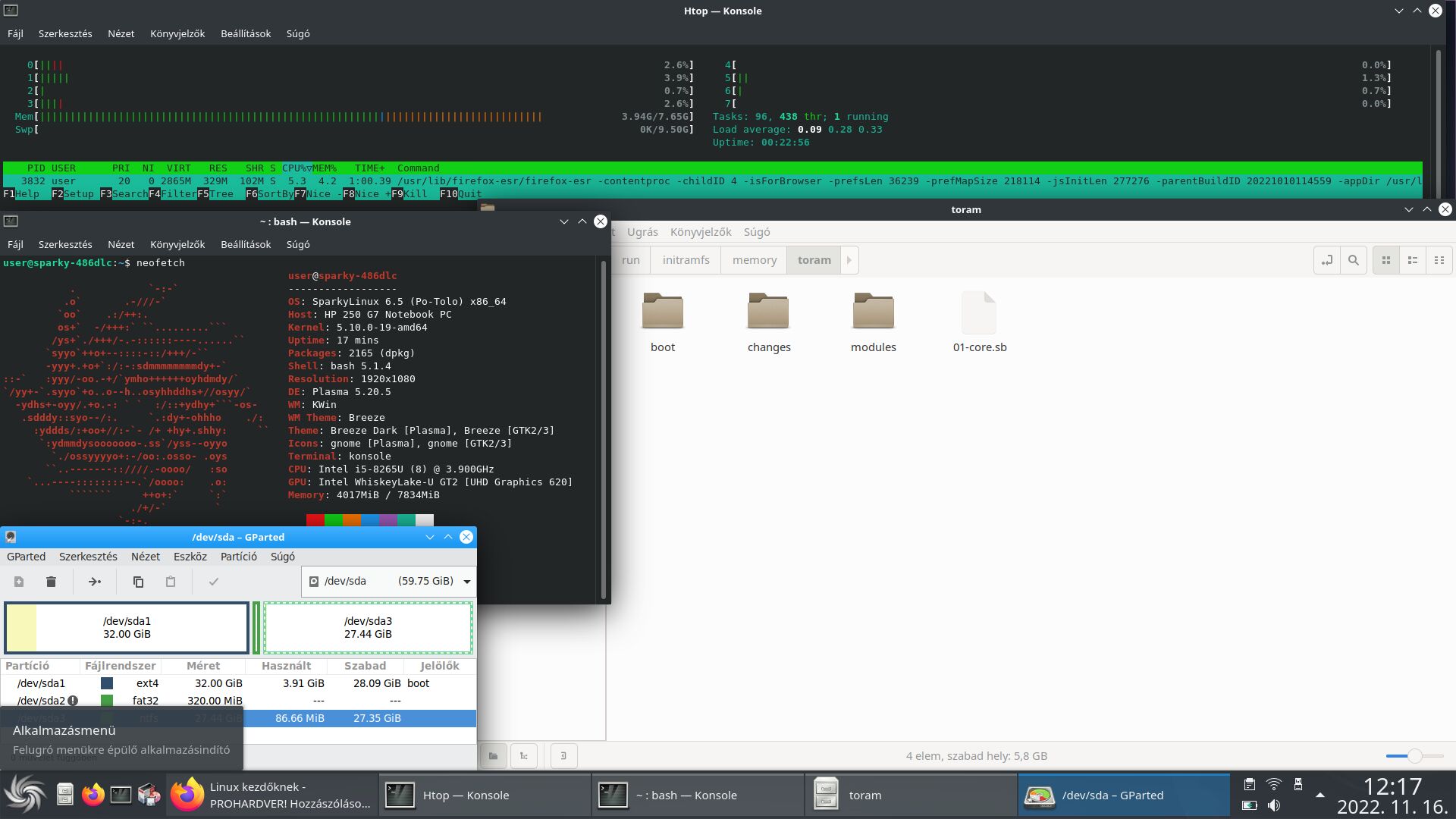
Task: Launch the terminal from taskbar quick launch
Action: pyautogui.click(x=121, y=795)
